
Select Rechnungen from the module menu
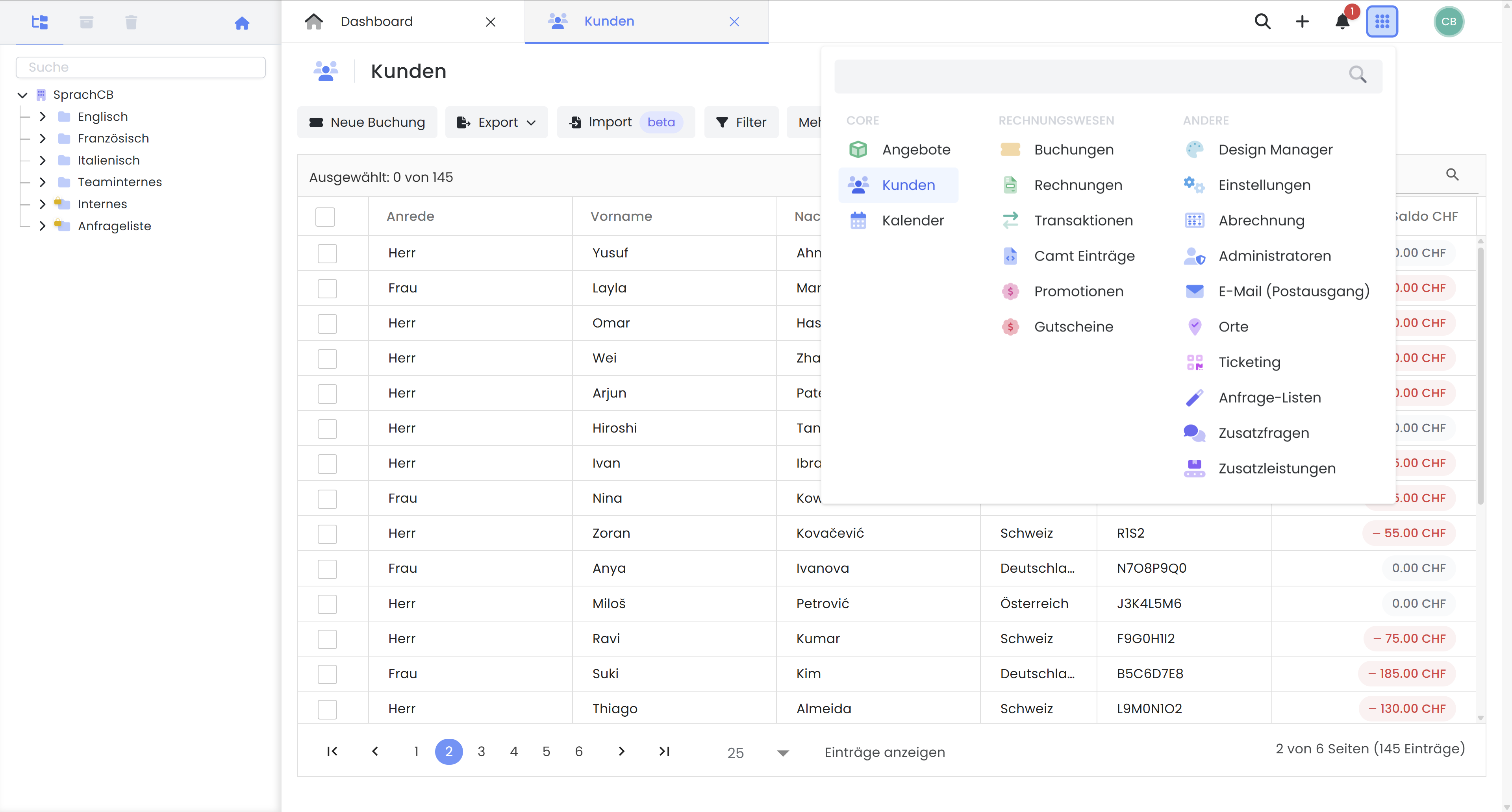pos(1078,184)
